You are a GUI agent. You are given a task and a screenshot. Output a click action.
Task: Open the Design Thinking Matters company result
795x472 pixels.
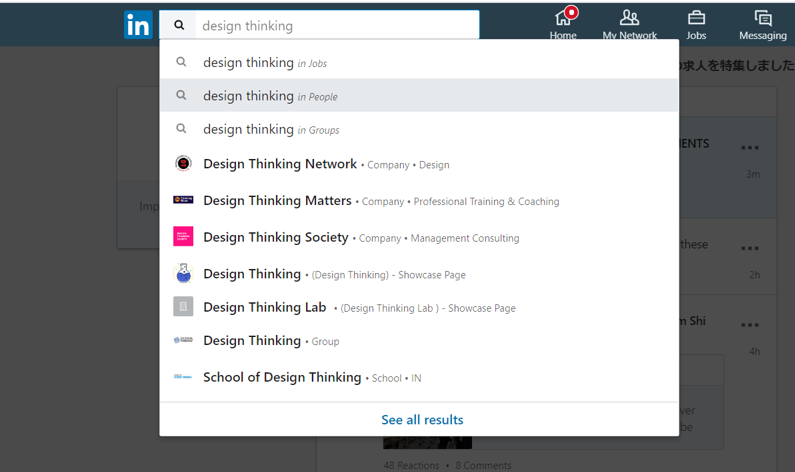(419, 201)
